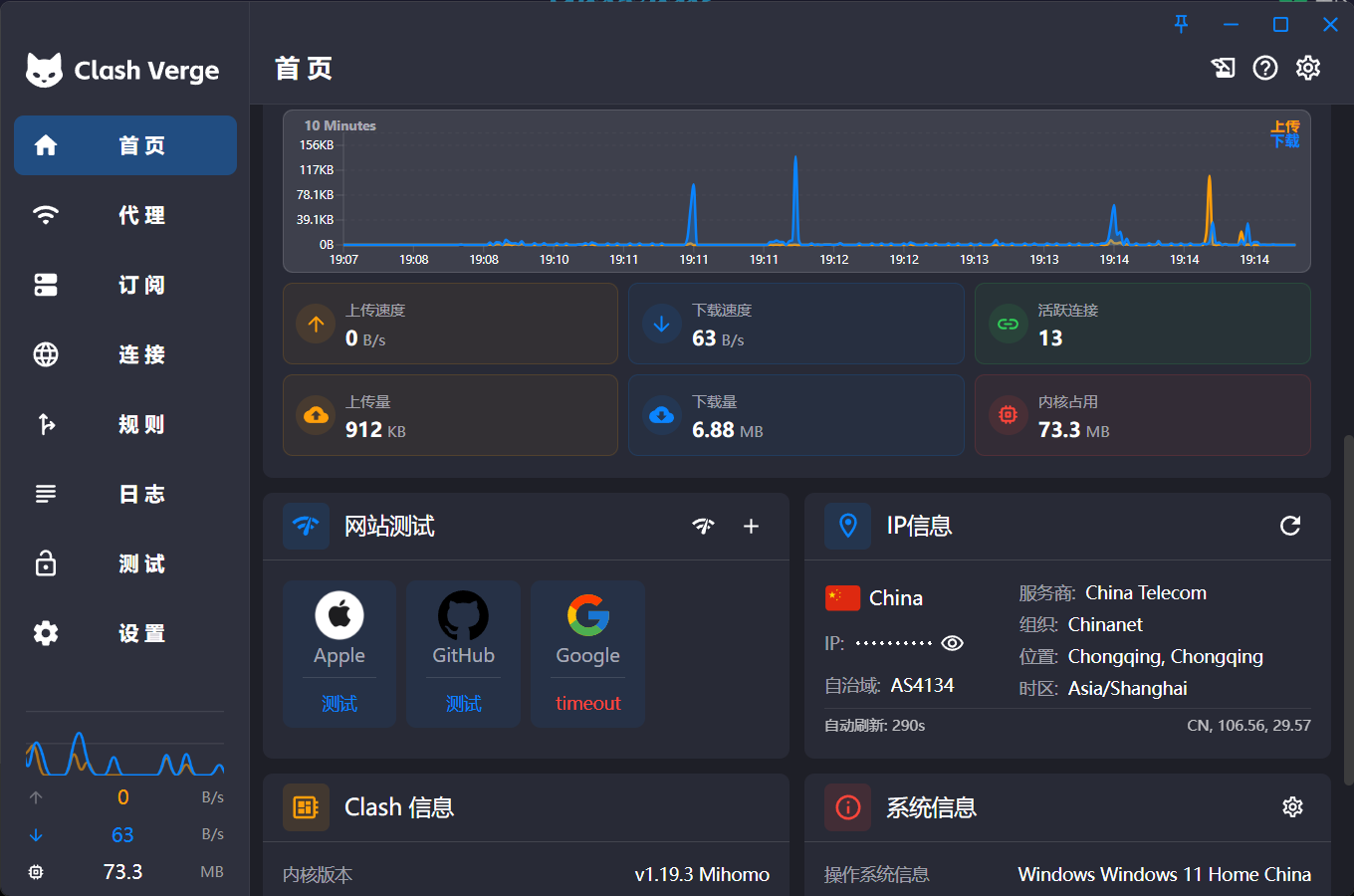Click the Apple test site icon
Screen dimensions: 1354x896
339,615
